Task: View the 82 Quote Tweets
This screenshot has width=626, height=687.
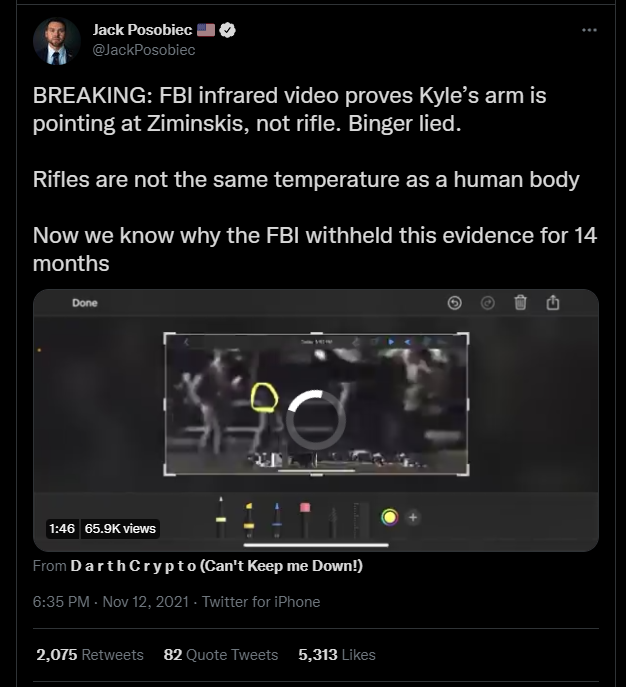Action: pos(221,655)
